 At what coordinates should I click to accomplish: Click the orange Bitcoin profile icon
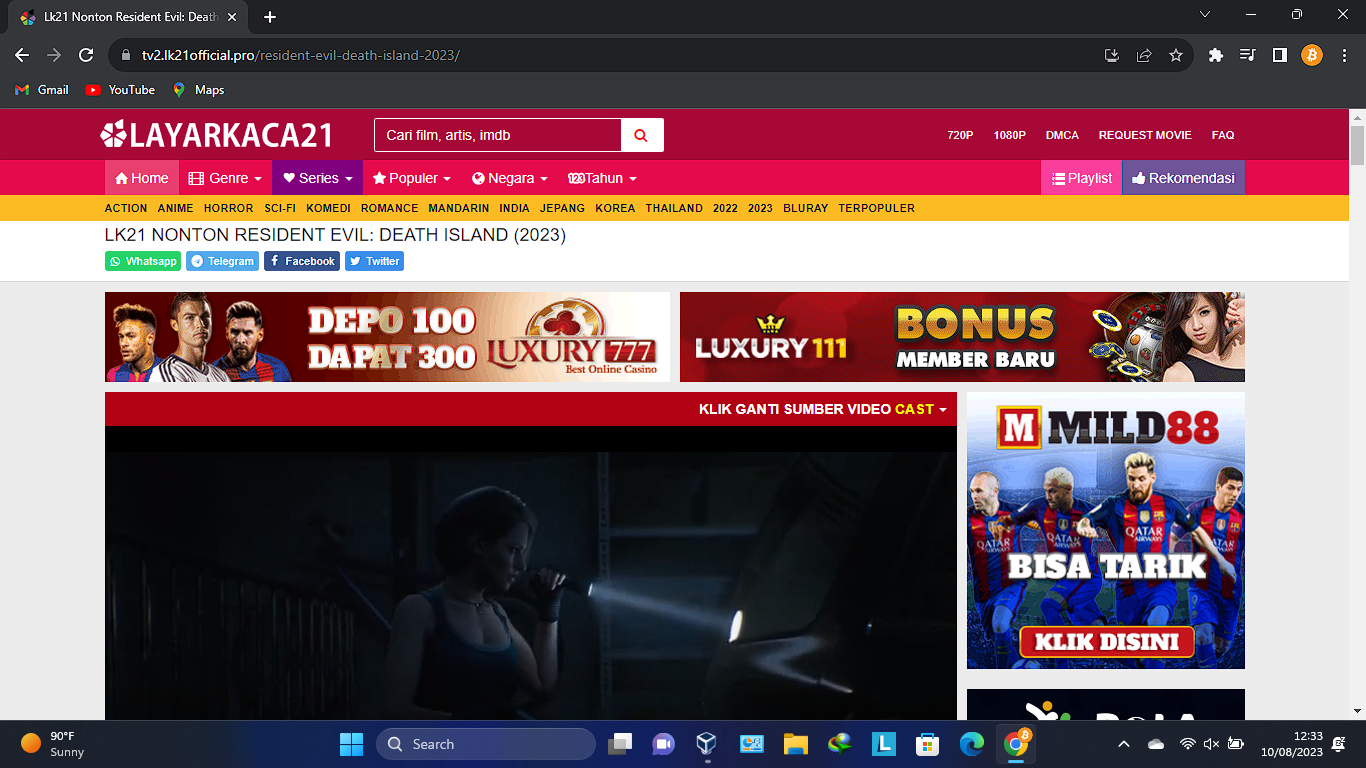click(x=1312, y=55)
